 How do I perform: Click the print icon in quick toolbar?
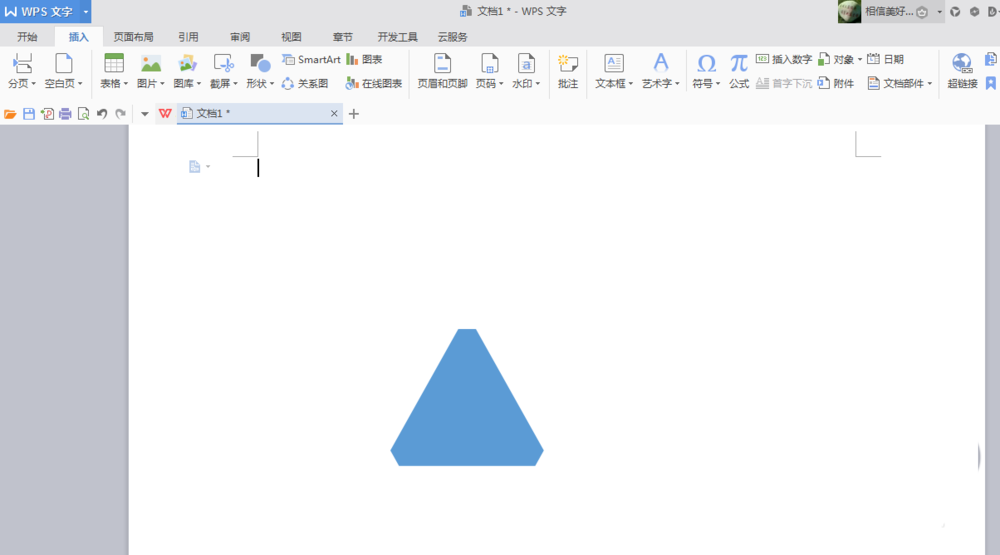coord(65,114)
